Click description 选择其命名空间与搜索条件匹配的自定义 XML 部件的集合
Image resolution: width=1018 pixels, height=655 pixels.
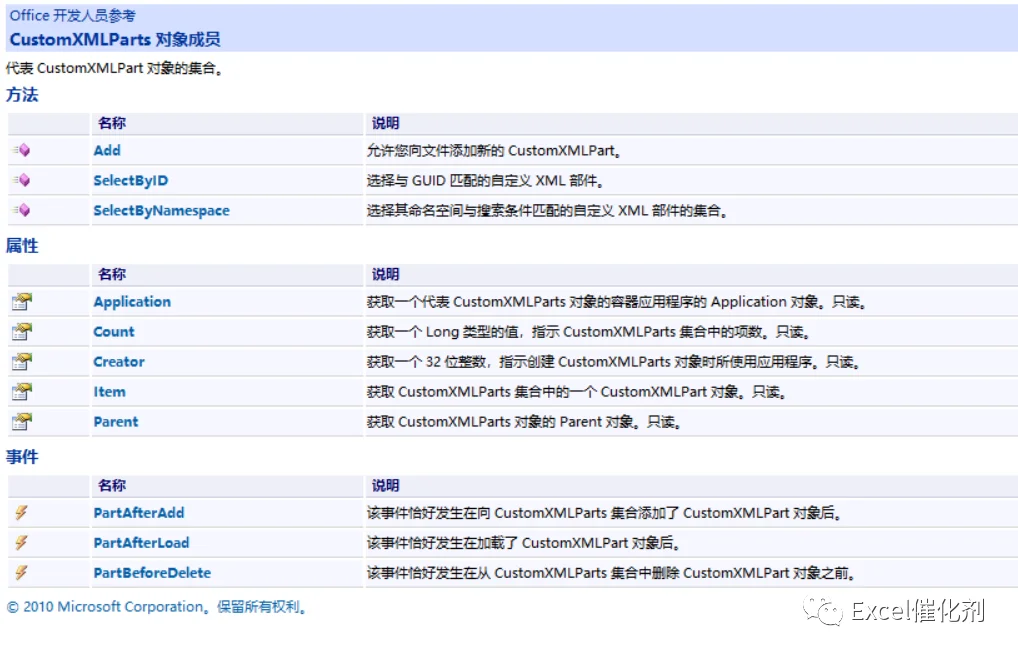[x=547, y=210]
